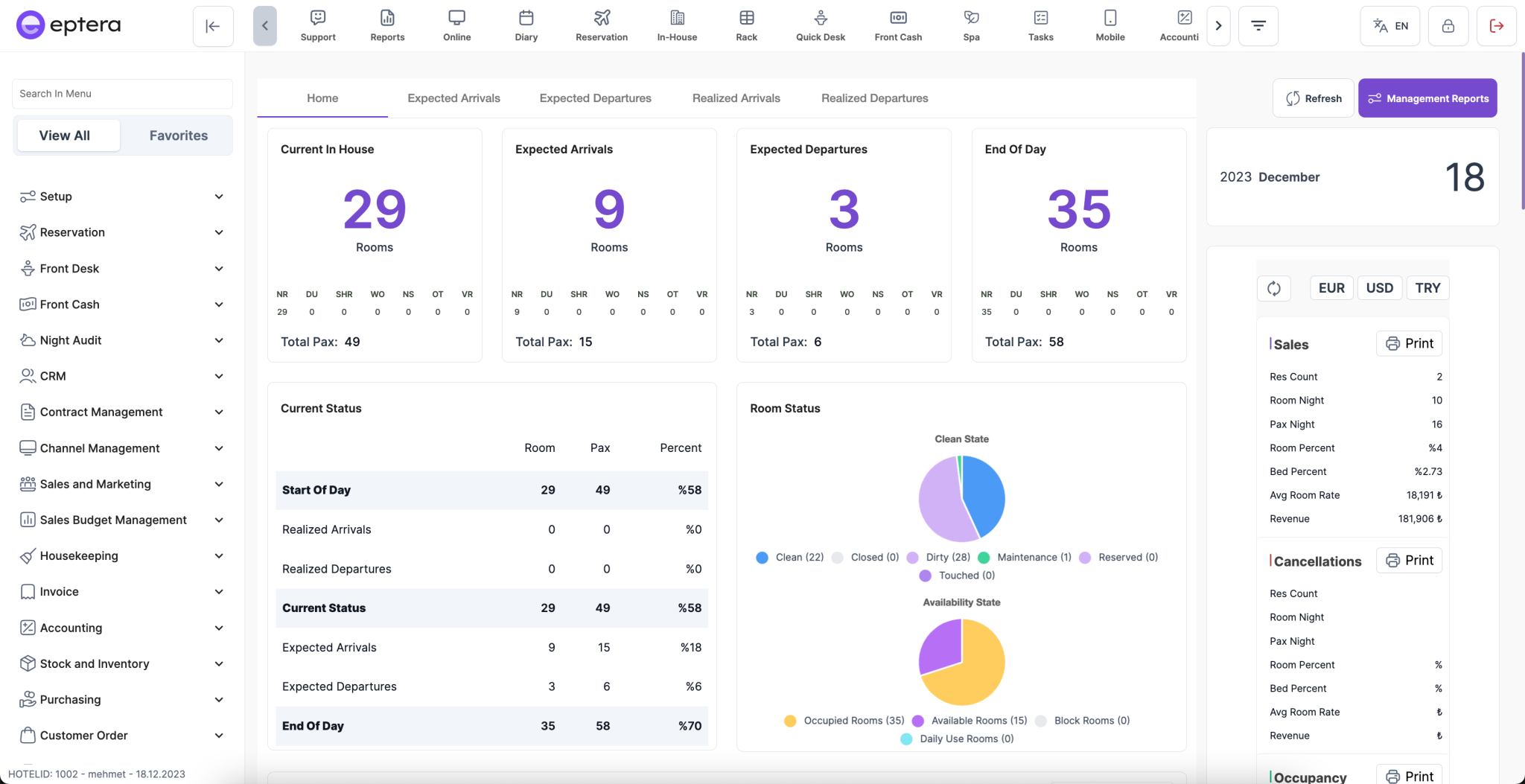Click the Refresh button
This screenshot has height=784, width=1525.
[x=1313, y=98]
